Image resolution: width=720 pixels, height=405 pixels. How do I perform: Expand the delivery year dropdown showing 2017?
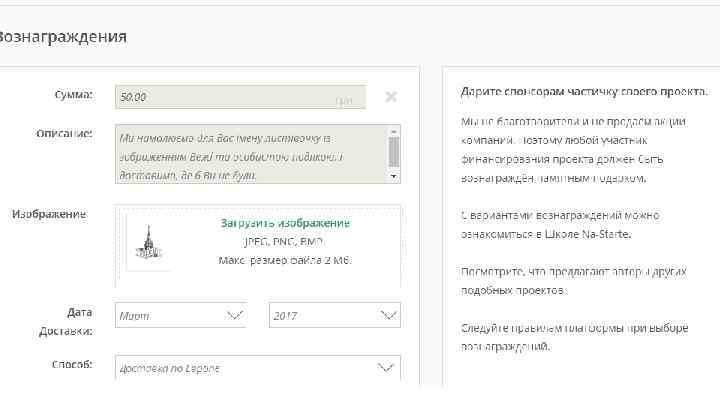pyautogui.click(x=334, y=315)
